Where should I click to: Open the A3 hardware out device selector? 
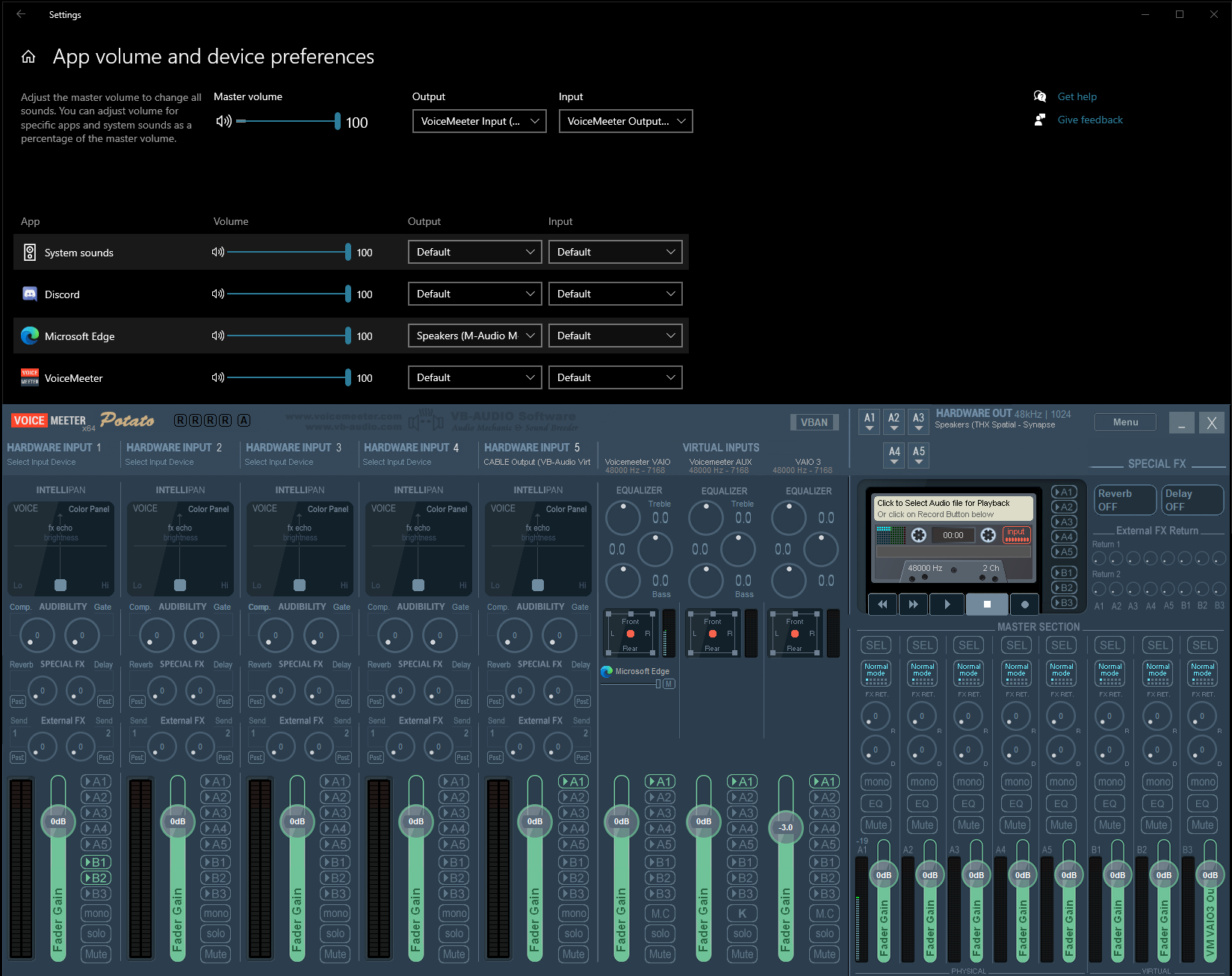click(x=918, y=422)
